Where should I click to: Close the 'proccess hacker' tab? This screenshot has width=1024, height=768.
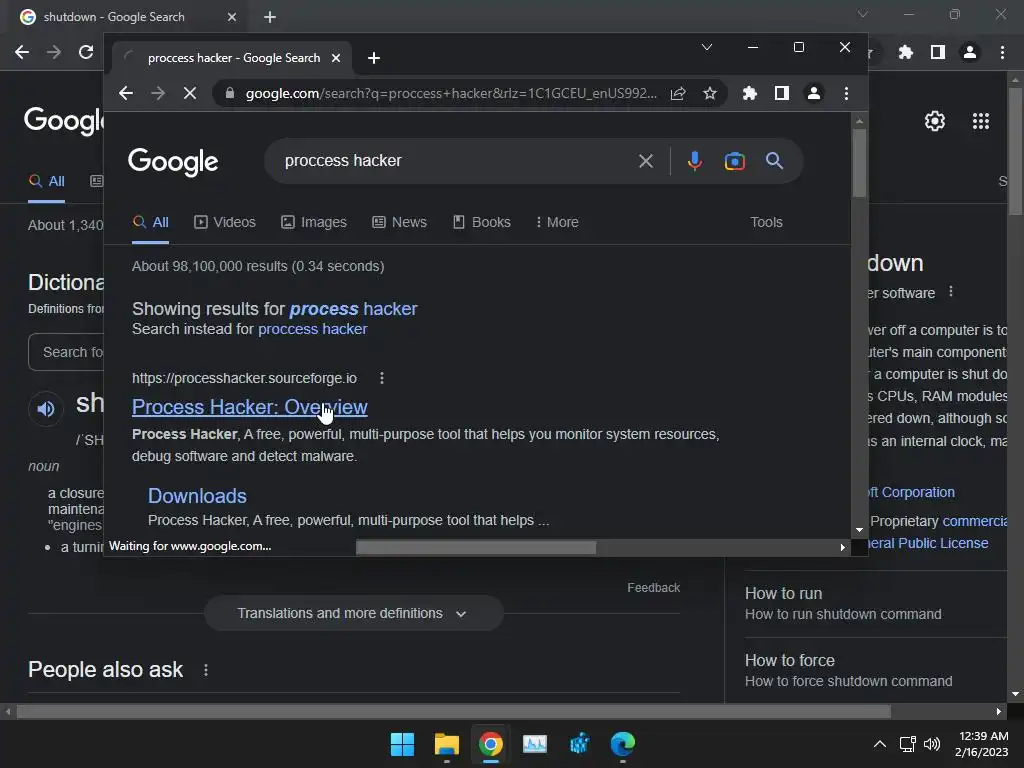click(x=336, y=58)
